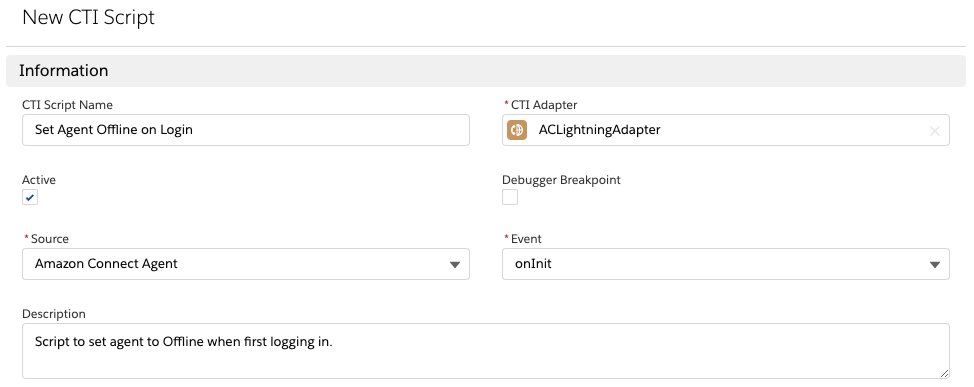This screenshot has width=974, height=387.
Task: Select the Amazon Connect Agent source value
Action: tap(106, 263)
